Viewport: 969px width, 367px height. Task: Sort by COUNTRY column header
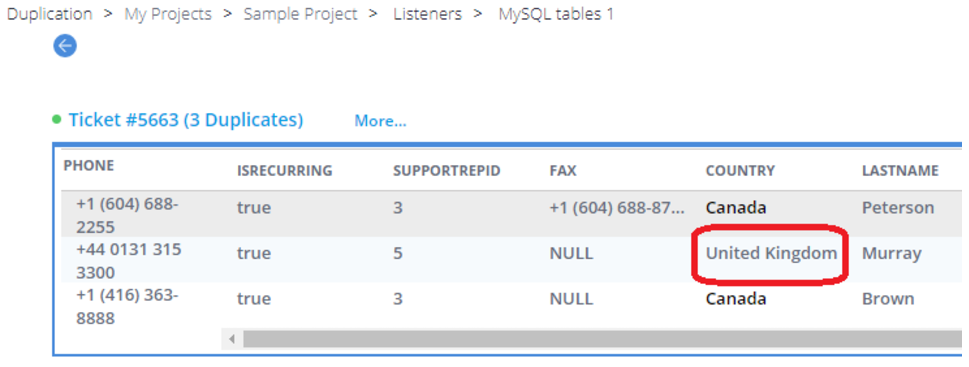[x=740, y=171]
